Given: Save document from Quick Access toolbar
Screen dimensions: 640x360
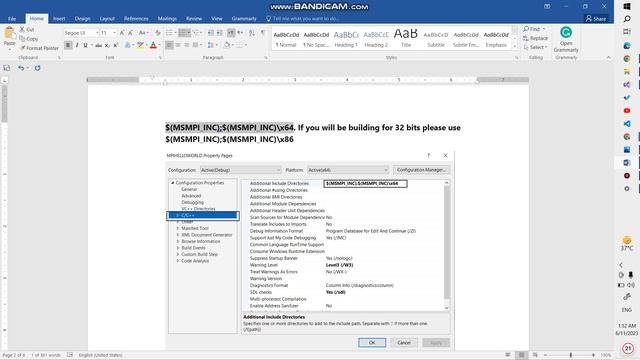Looking at the screenshot, I should (7, 68).
